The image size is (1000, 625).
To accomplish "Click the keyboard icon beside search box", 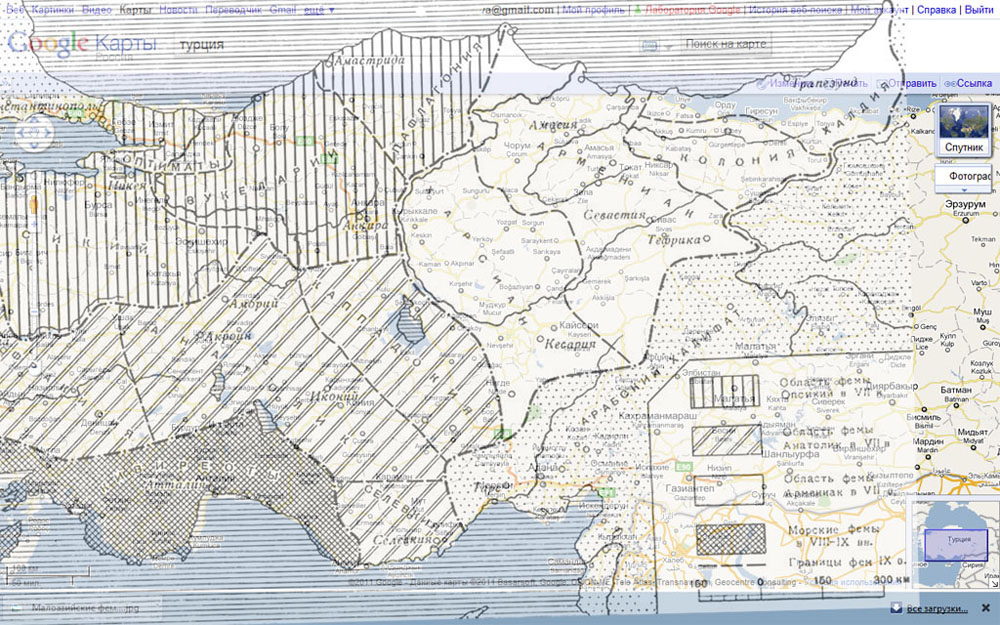I will tap(649, 45).
